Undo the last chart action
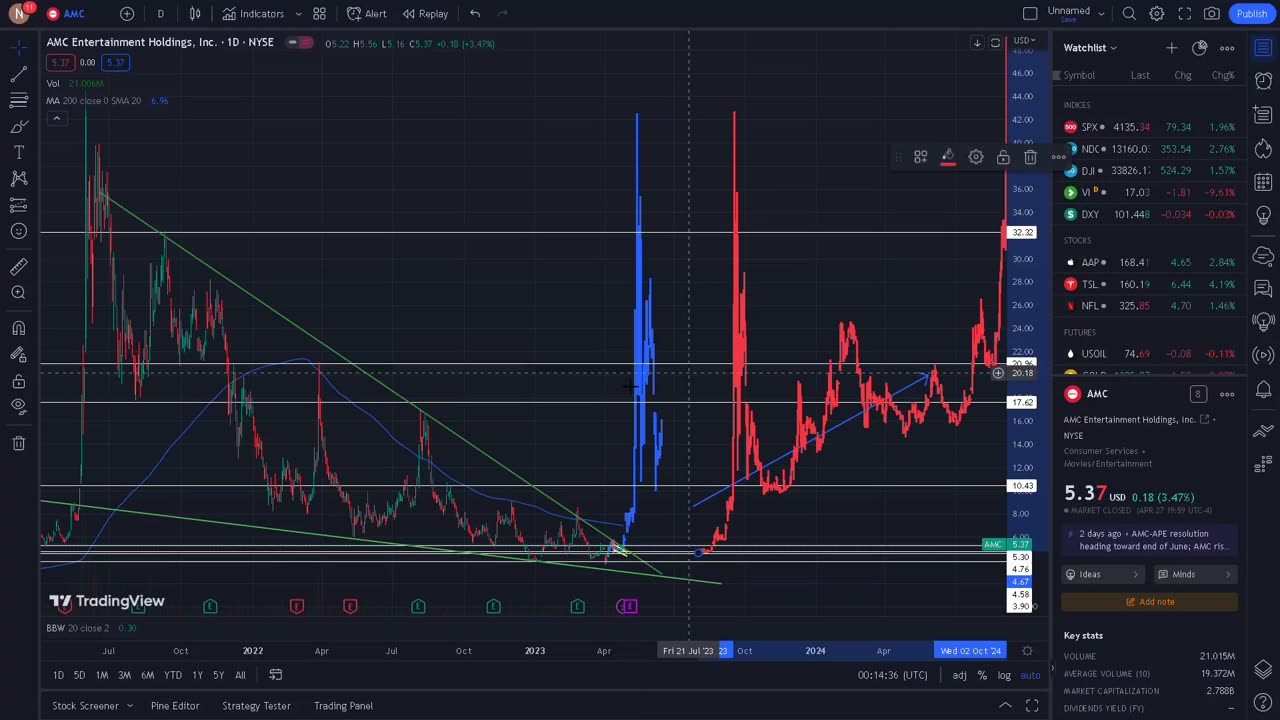This screenshot has height=720, width=1280. (475, 14)
